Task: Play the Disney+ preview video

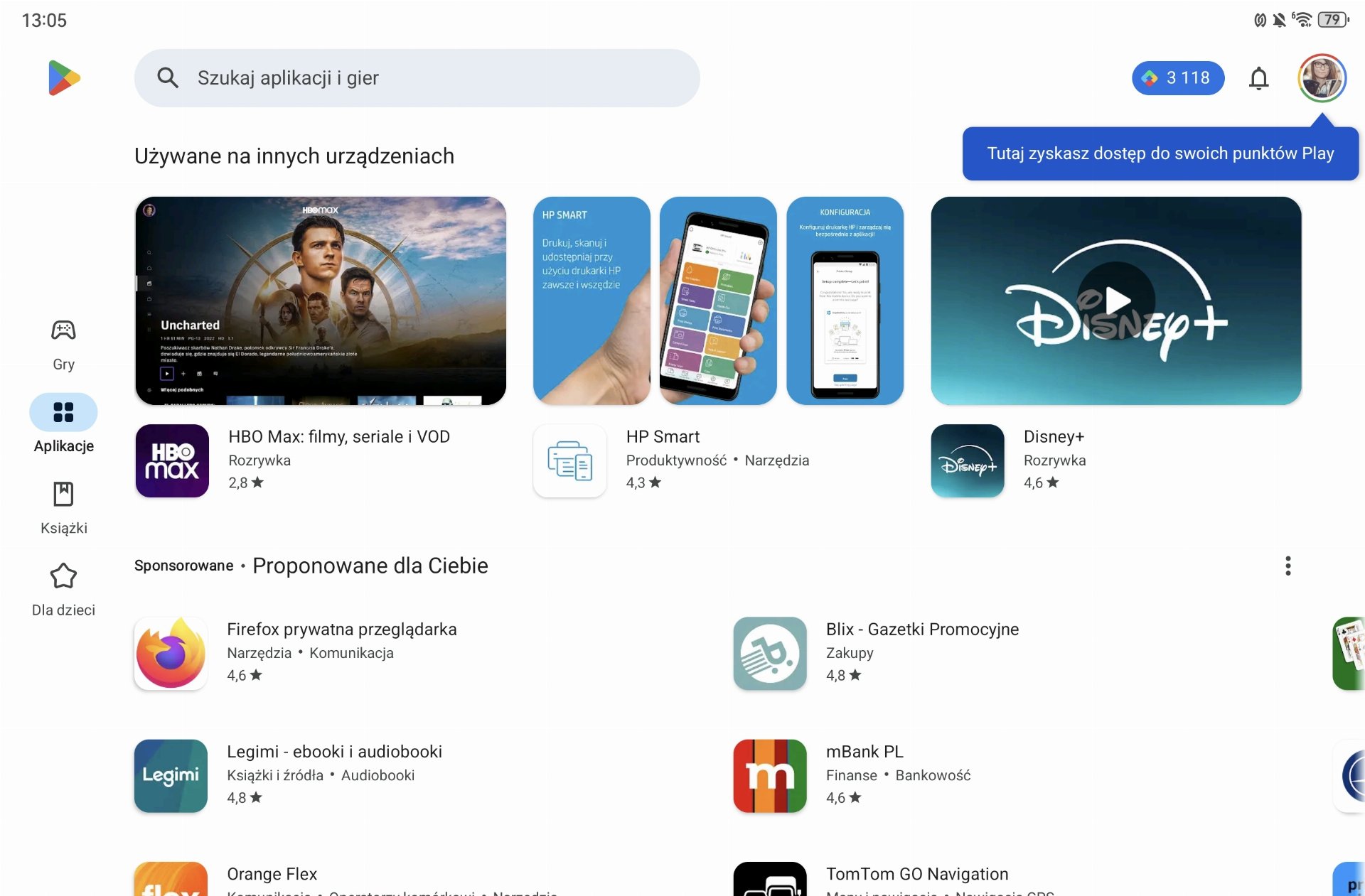Action: [x=1116, y=301]
